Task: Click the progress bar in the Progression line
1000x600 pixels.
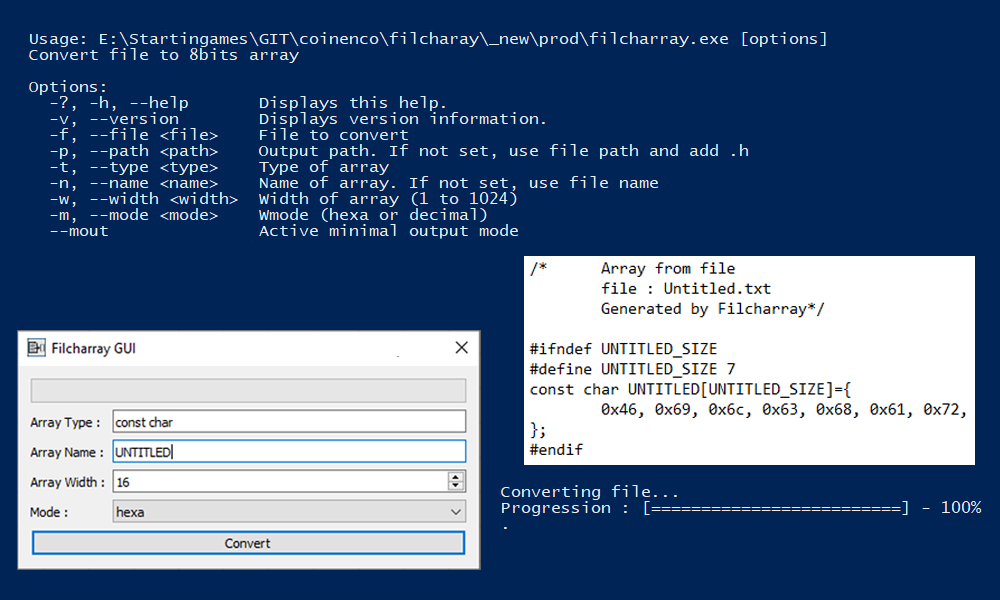Action: click(776, 508)
